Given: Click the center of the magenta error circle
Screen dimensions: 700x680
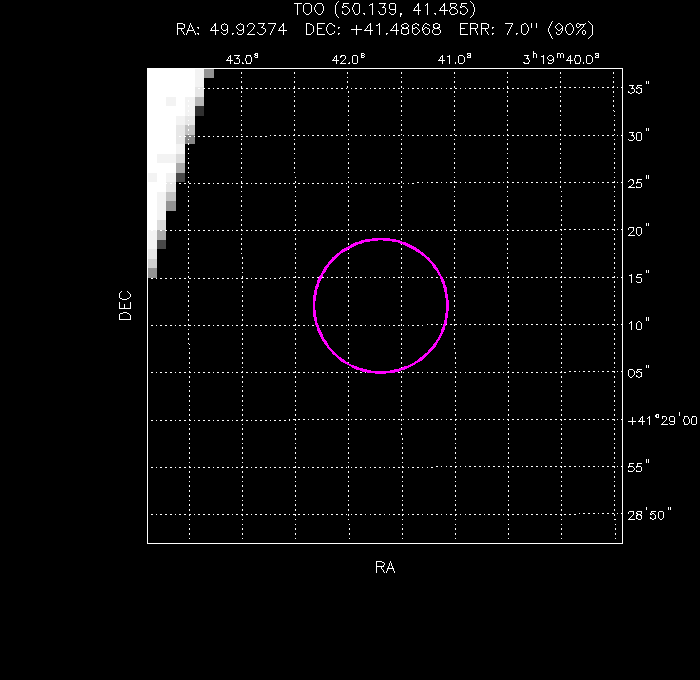Looking at the screenshot, I should (x=381, y=305).
